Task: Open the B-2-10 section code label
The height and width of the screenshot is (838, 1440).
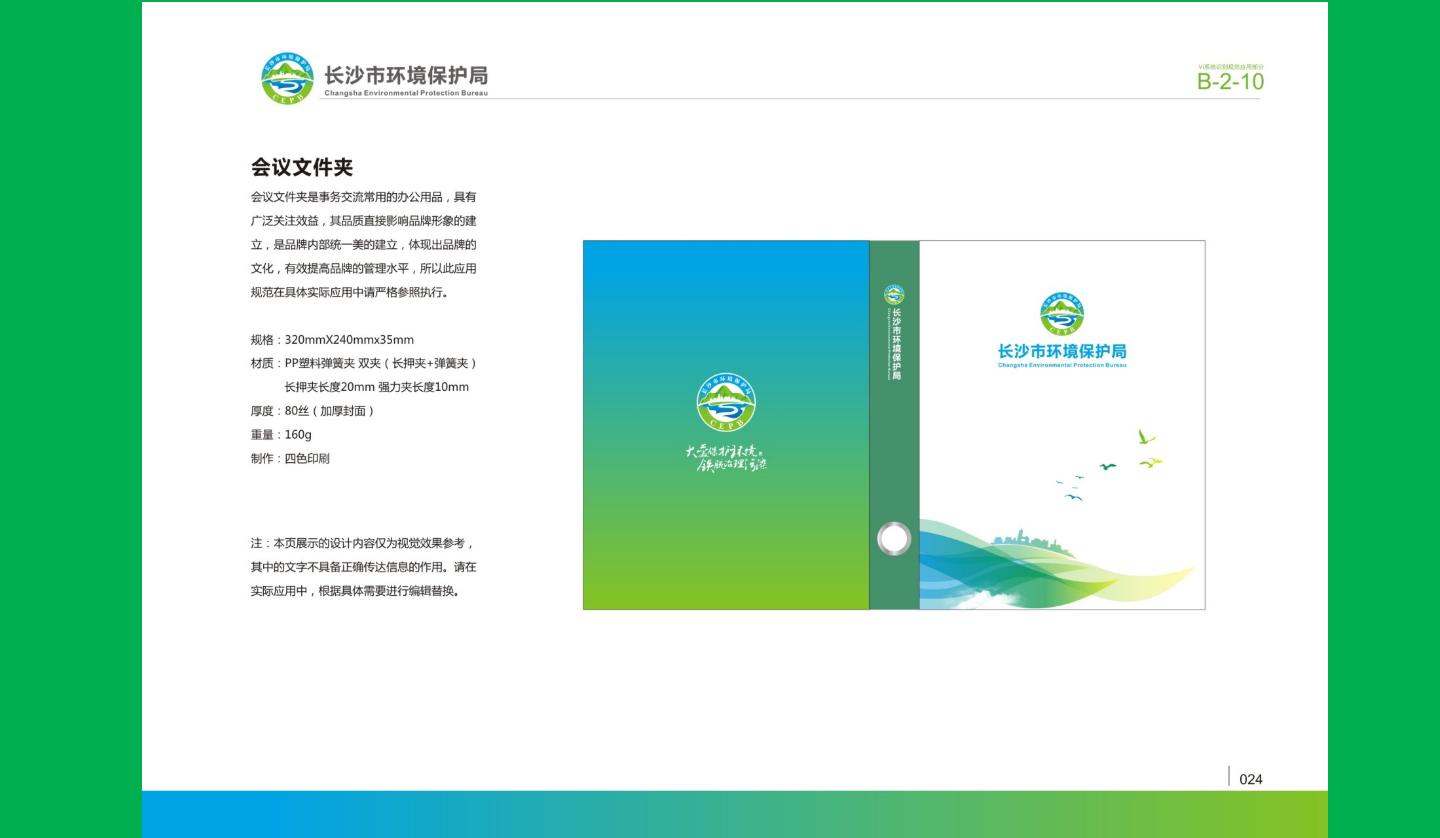Action: point(1232,80)
